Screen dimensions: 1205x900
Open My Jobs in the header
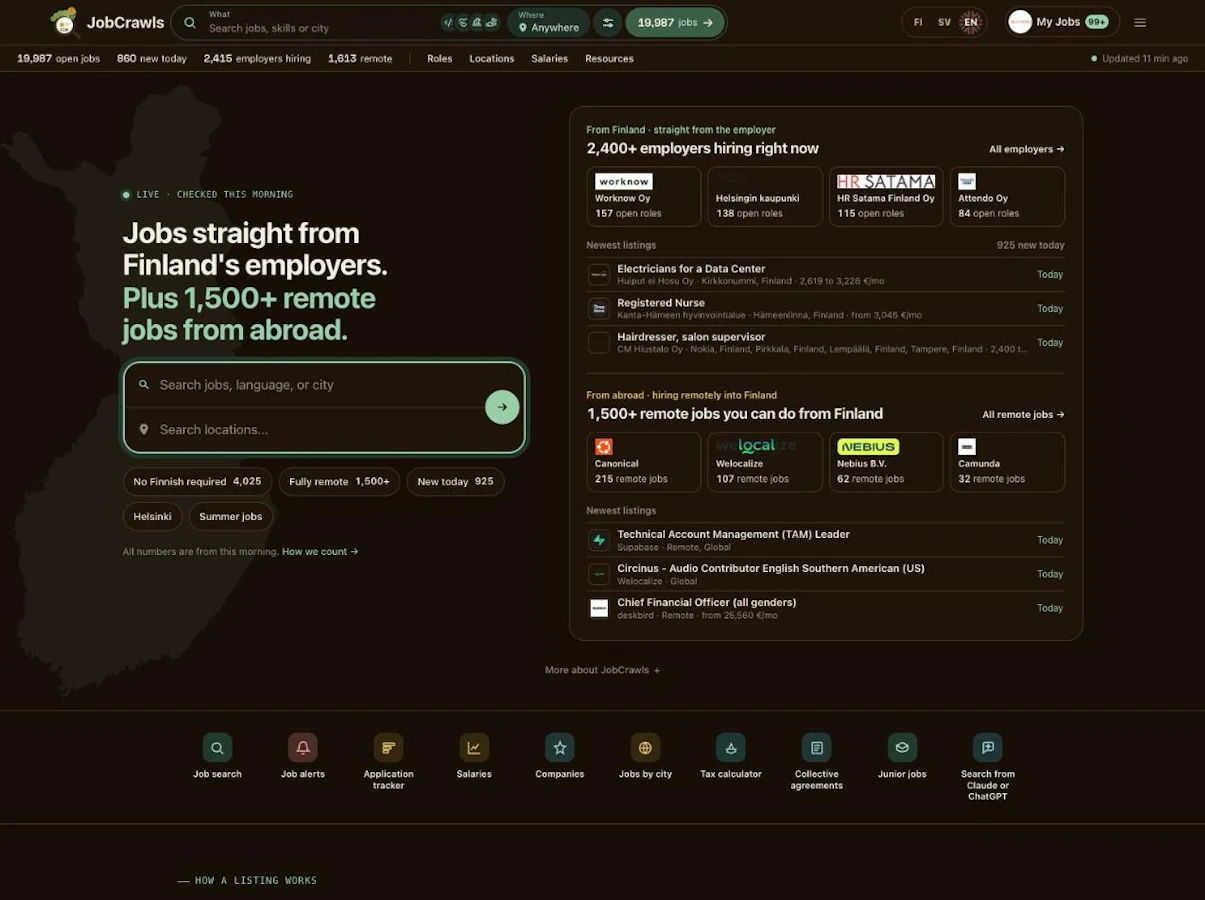tap(1062, 22)
